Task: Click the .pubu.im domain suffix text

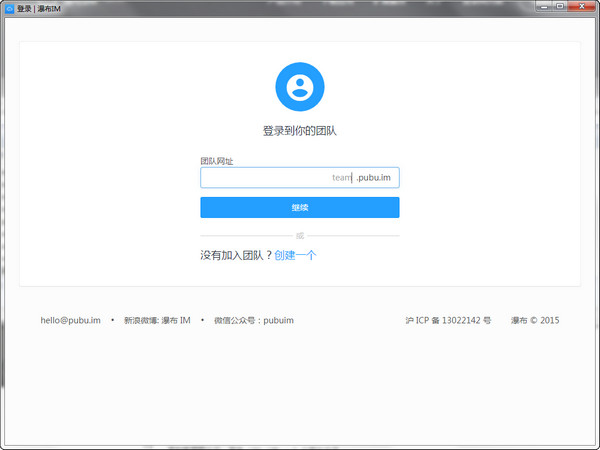Action: (373, 178)
